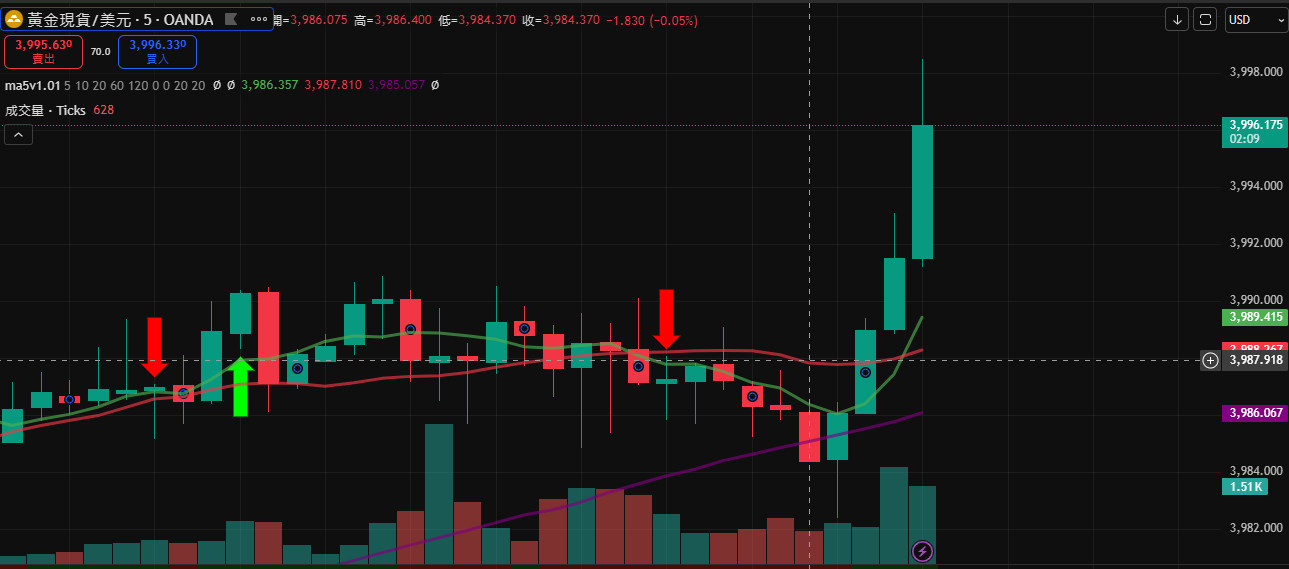This screenshot has height=569, width=1289.
Task: Click the purple MA value 3,985.057
Action: click(x=396, y=86)
